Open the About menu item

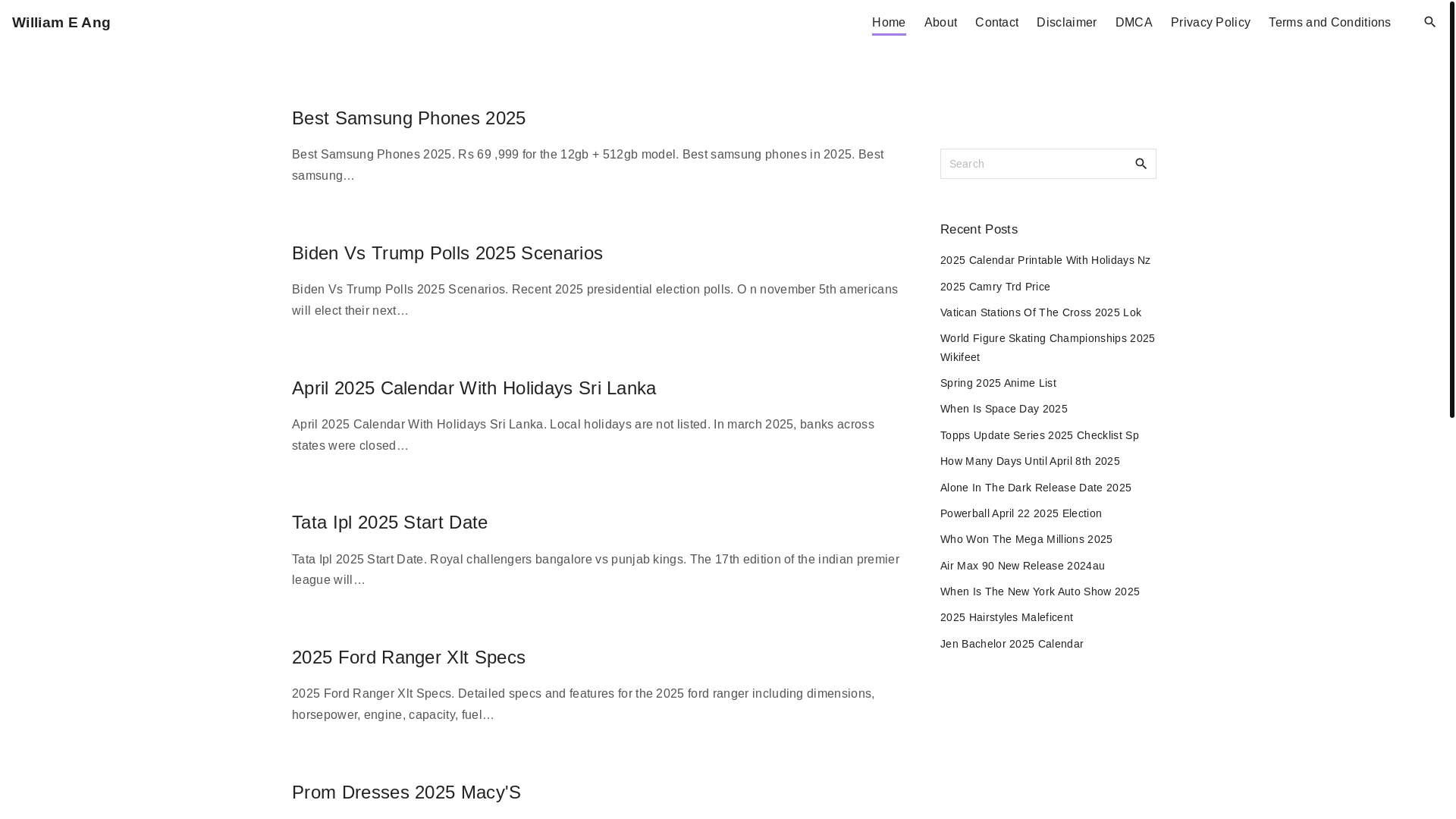pos(940,23)
